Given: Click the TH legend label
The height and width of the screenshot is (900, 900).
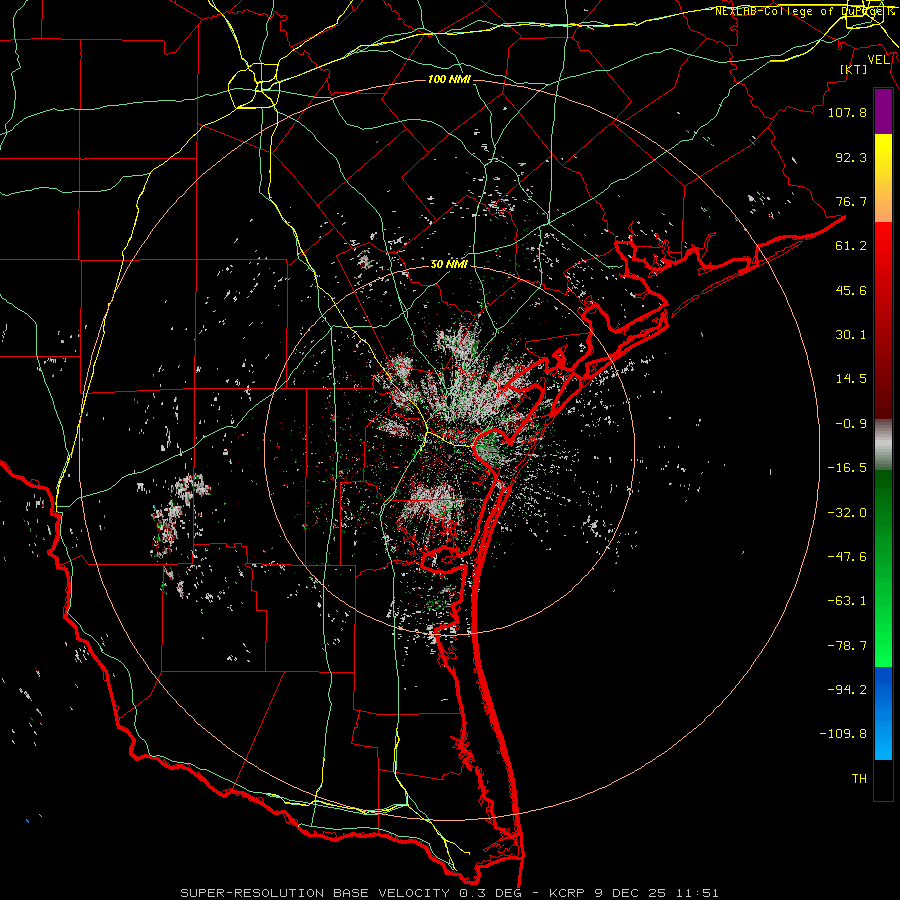Looking at the screenshot, I should pos(859,779).
